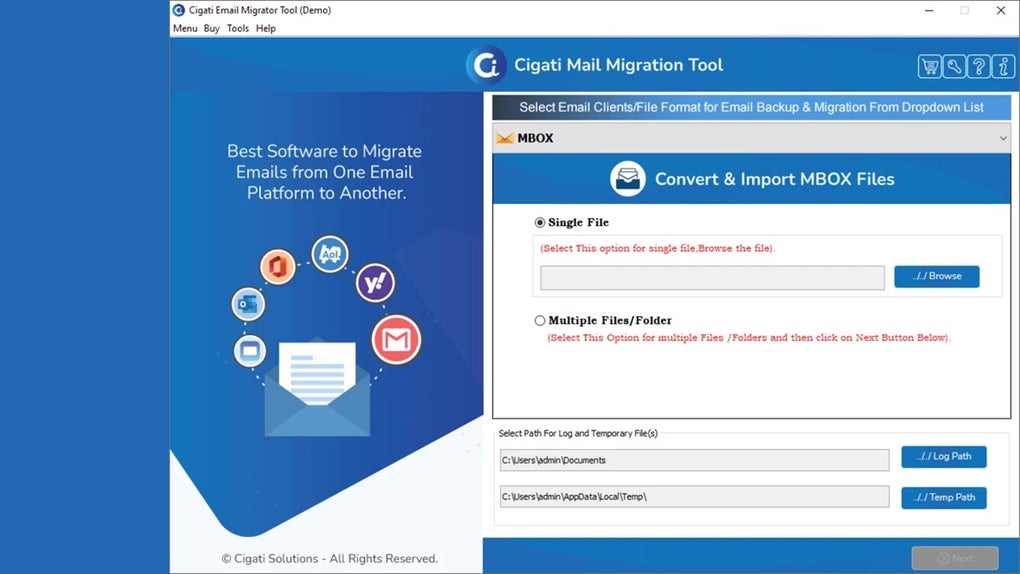The height and width of the screenshot is (574, 1020).
Task: Click the Temp Path button
Action: click(x=943, y=497)
